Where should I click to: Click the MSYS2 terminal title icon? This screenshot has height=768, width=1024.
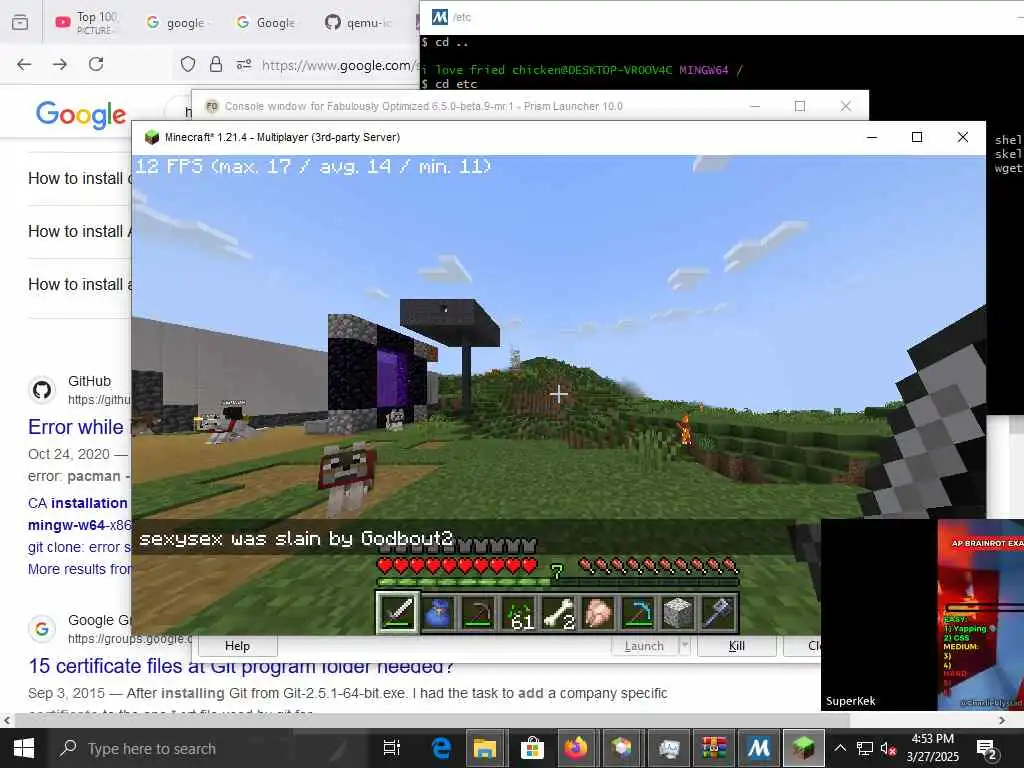point(440,17)
